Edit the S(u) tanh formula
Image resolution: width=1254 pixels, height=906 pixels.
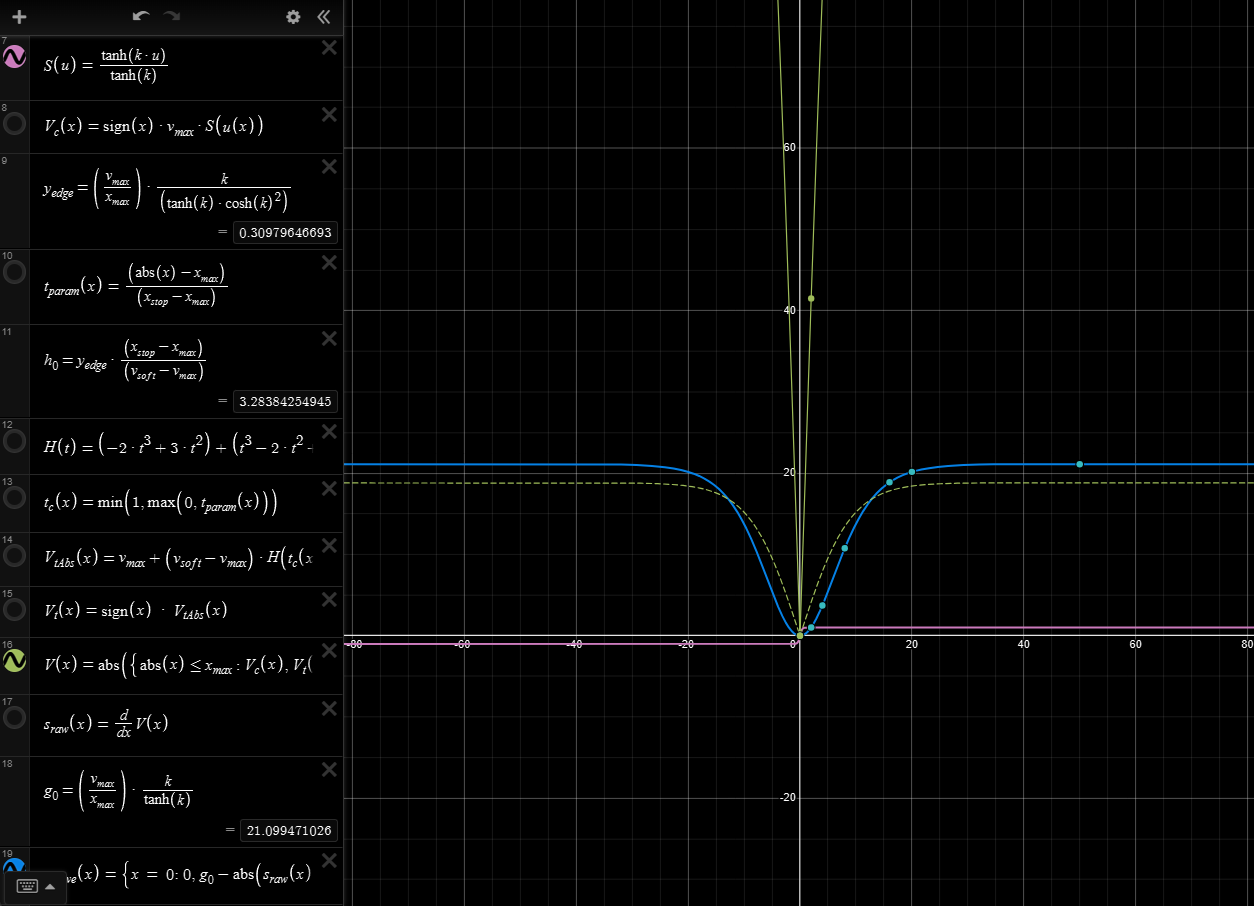coord(105,67)
